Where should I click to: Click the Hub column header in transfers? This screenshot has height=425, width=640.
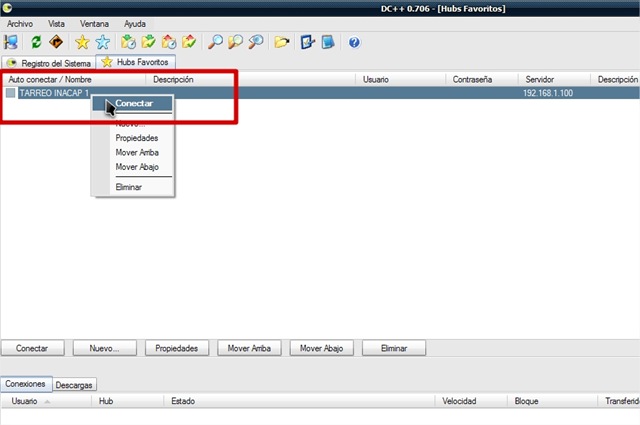(x=127, y=401)
